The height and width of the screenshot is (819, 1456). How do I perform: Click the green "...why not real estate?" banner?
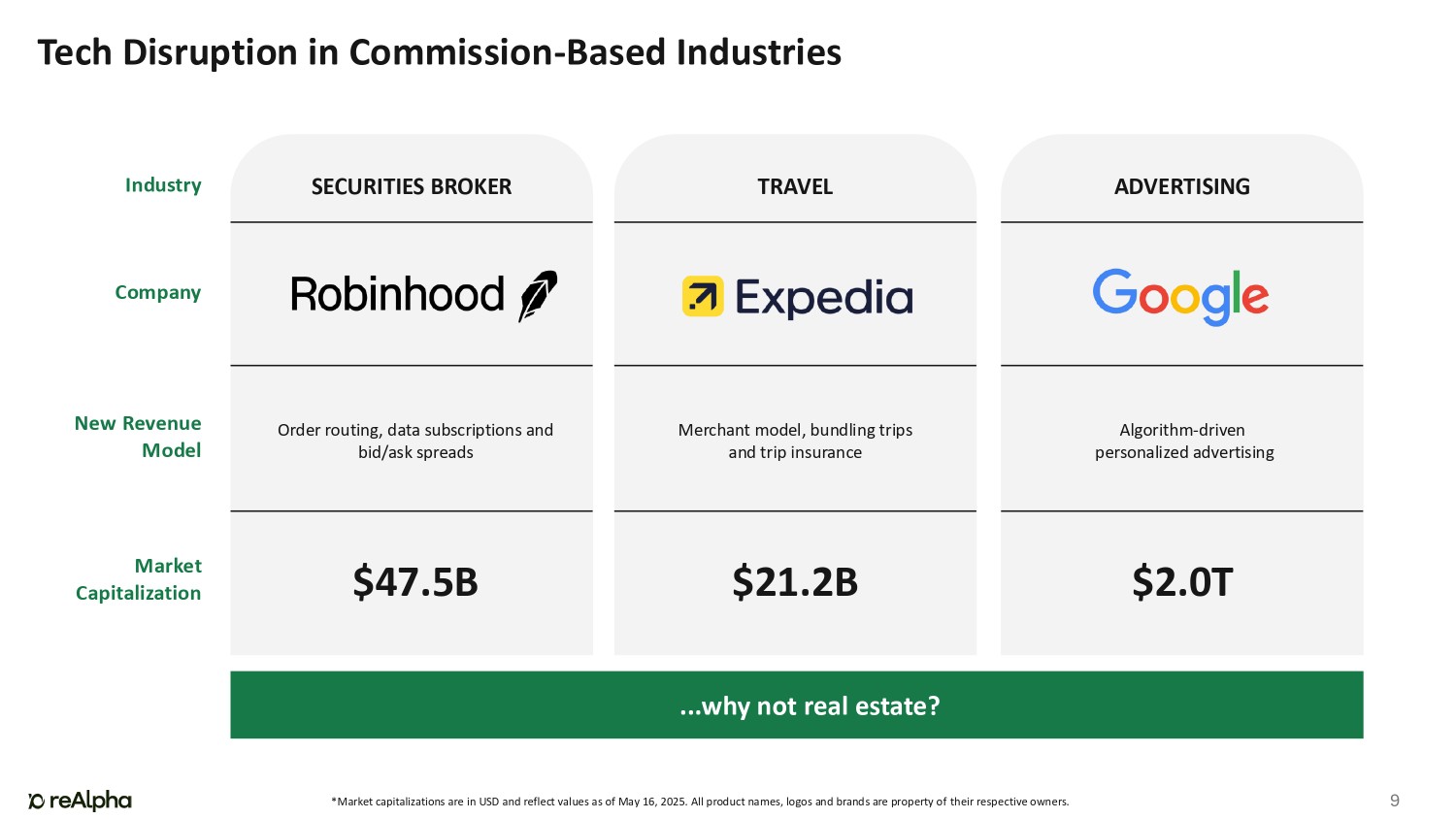[x=796, y=705]
